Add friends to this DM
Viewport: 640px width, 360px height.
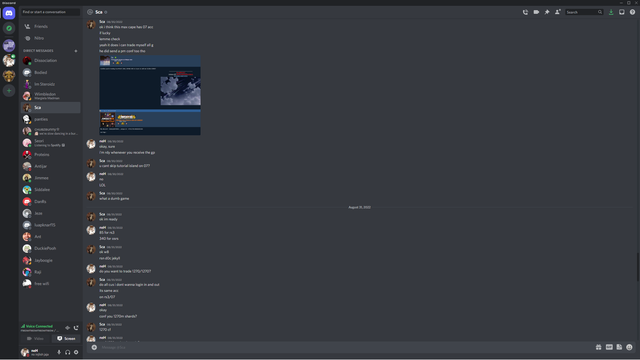[558, 12]
